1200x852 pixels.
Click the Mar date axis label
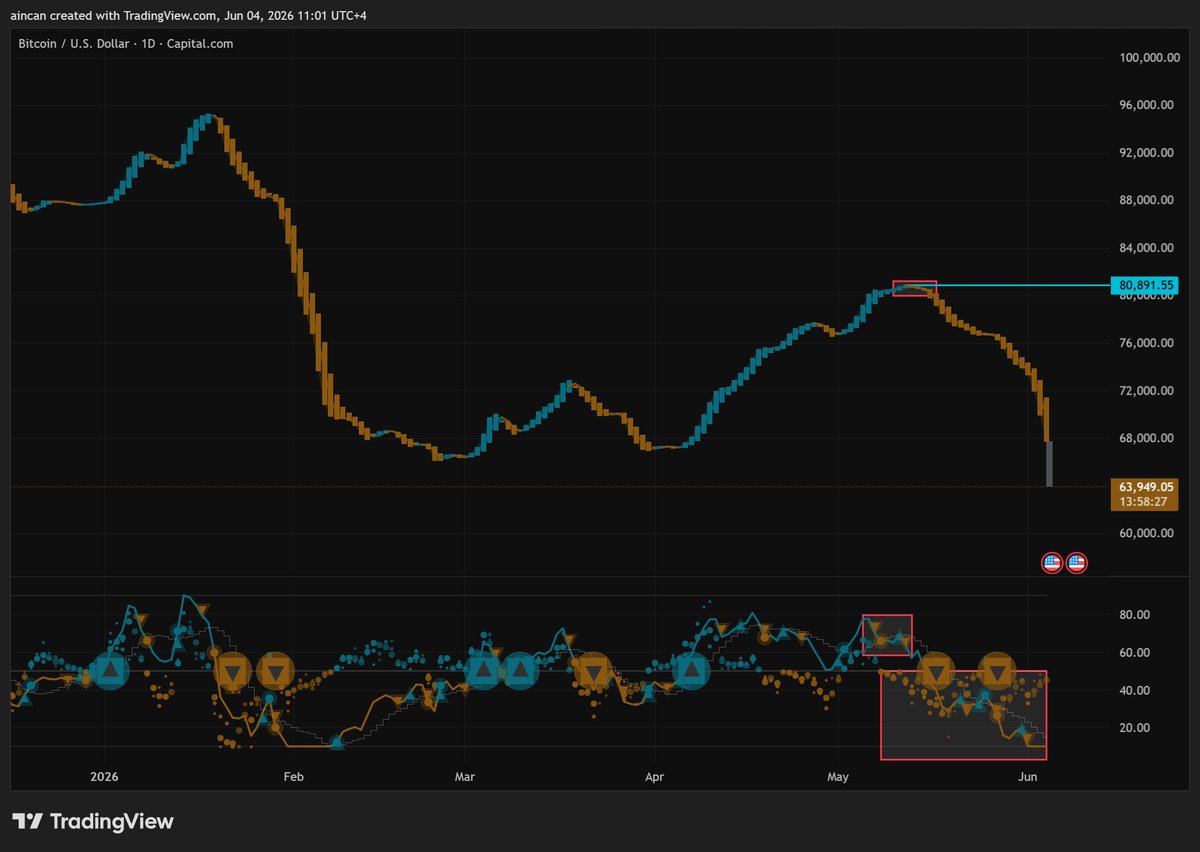point(463,776)
